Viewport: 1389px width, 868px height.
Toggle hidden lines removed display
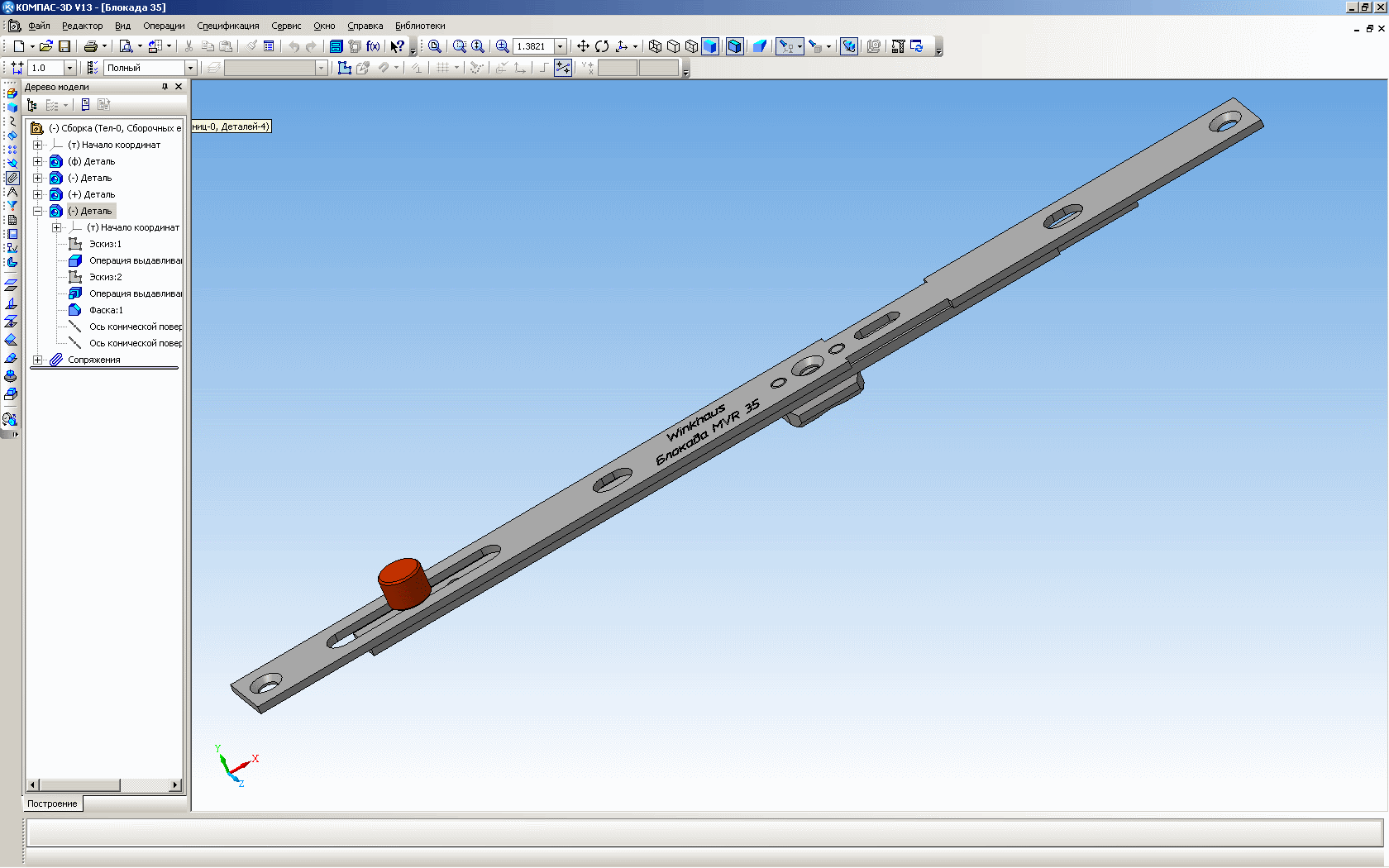point(673,46)
